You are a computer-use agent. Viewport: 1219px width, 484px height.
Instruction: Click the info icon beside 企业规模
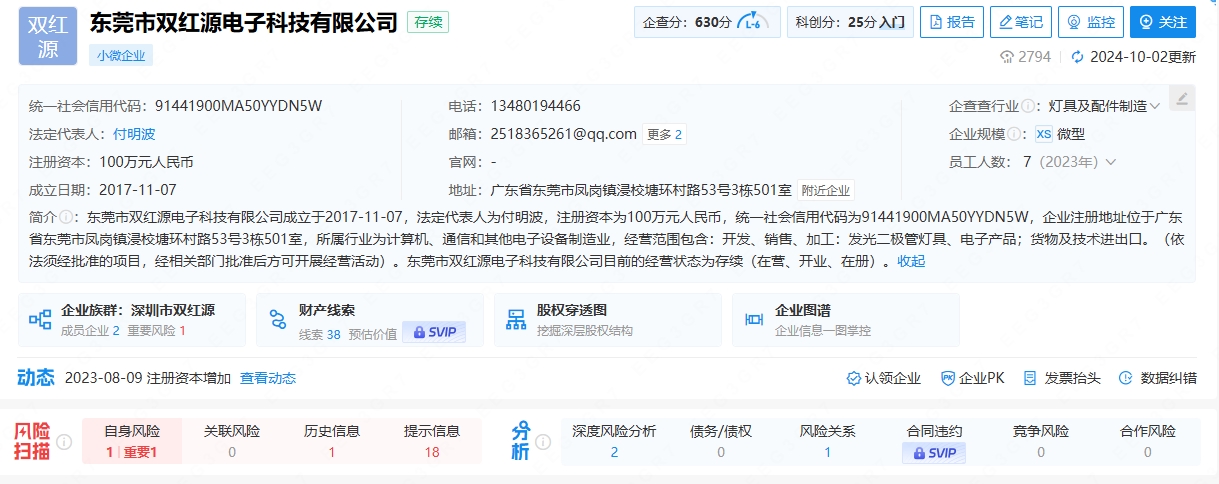(x=1015, y=134)
